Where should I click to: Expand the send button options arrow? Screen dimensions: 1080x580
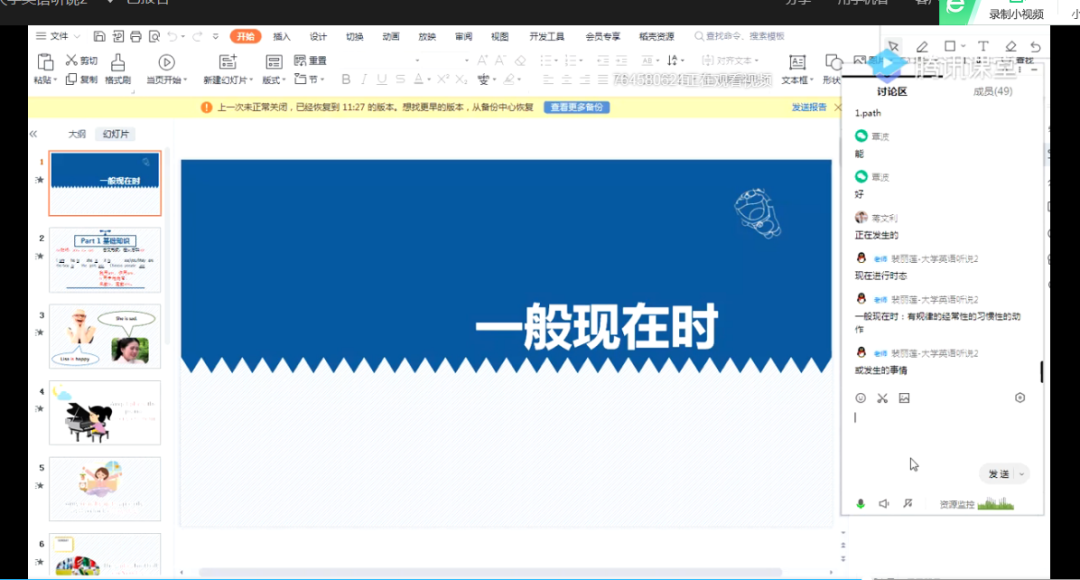pos(1021,474)
